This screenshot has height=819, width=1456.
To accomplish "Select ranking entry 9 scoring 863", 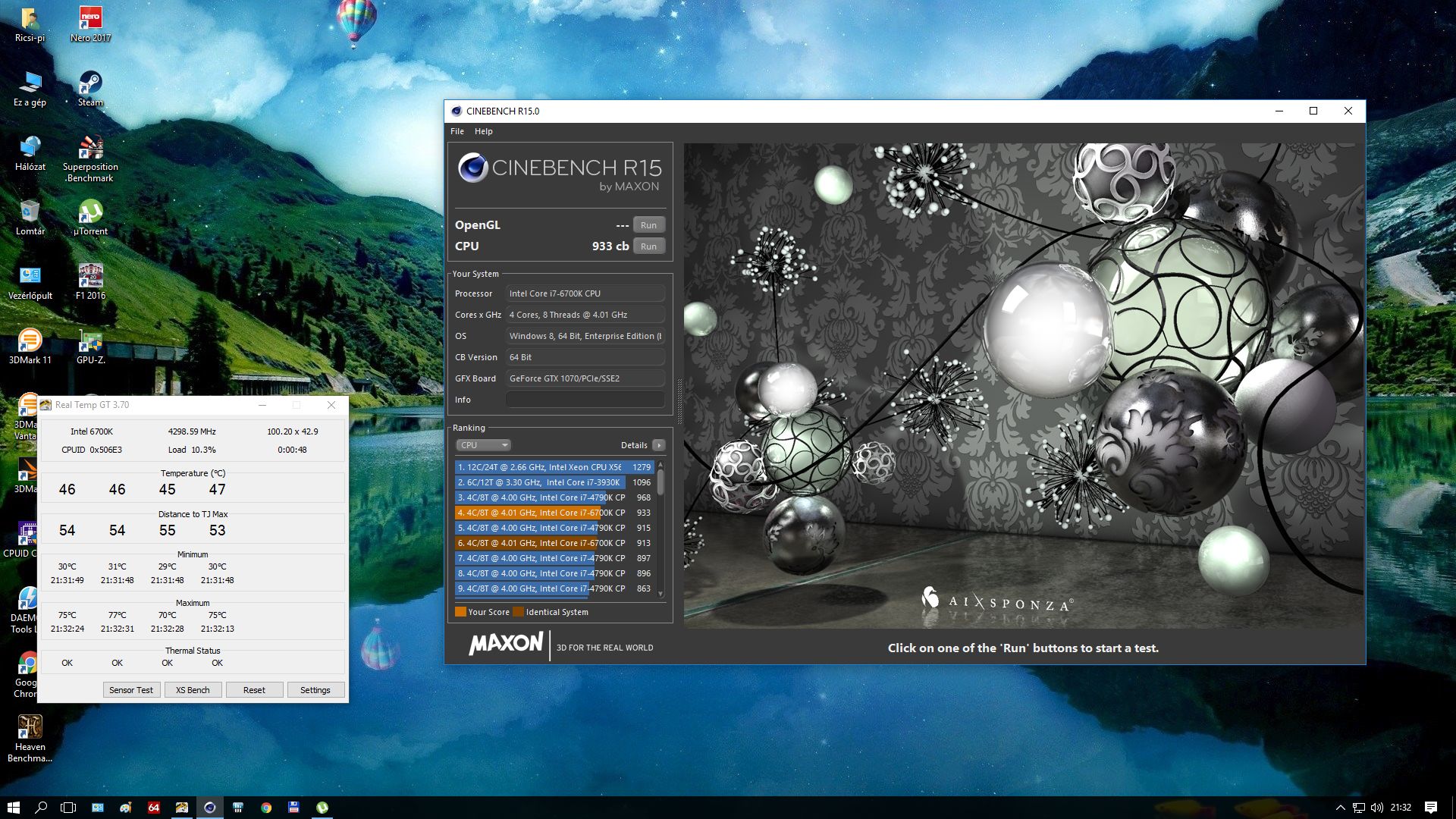I will (554, 588).
